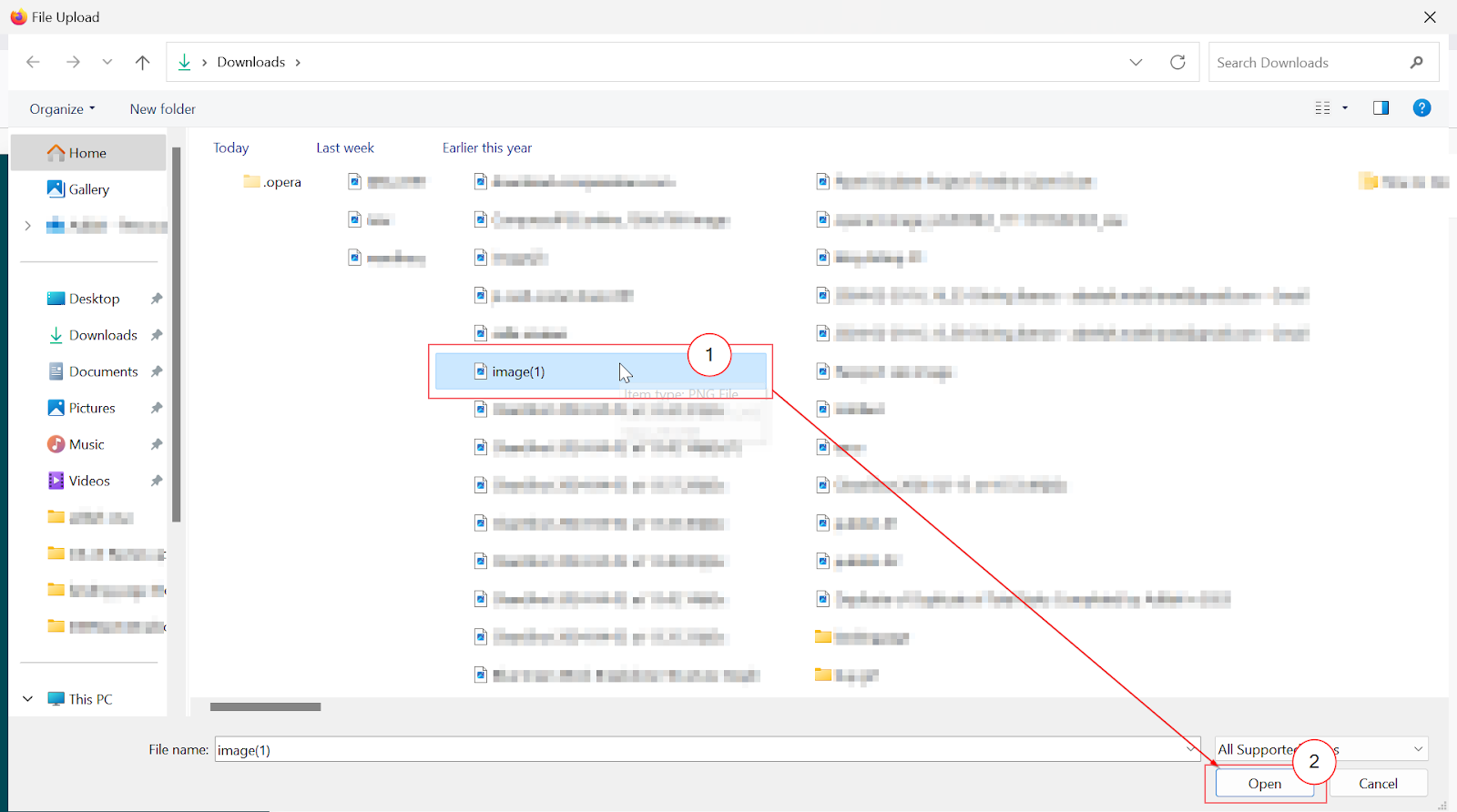Go up one folder level
The height and width of the screenshot is (812, 1457).
coord(142,62)
